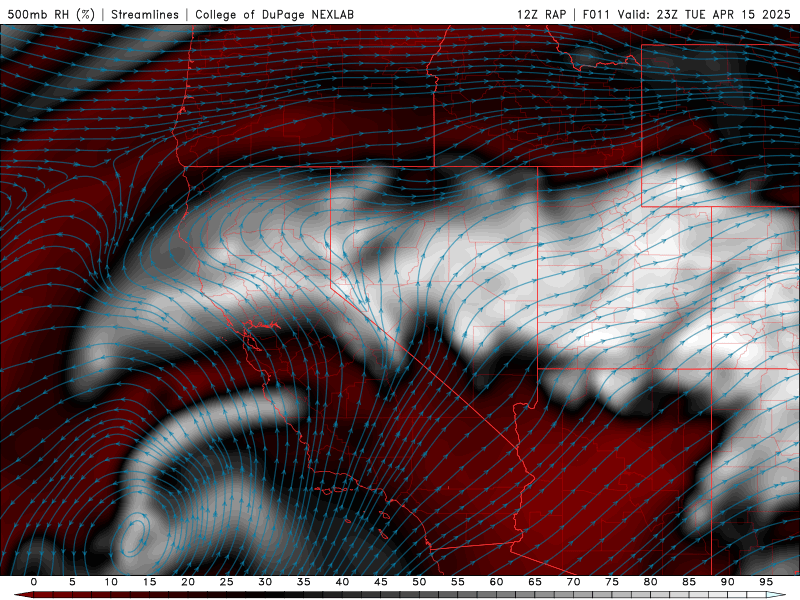This screenshot has width=800, height=600.
Task: Click "College of DuPage NEXLAB" header text
Action: tap(274, 14)
